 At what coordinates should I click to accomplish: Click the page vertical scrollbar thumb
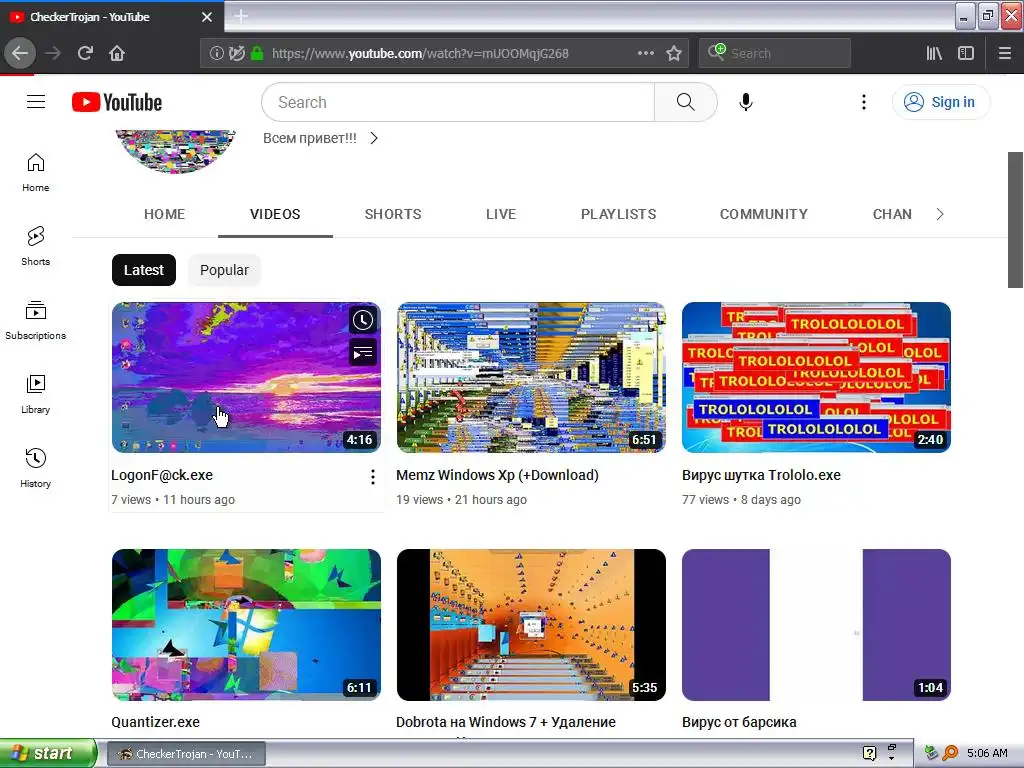pyautogui.click(x=1015, y=219)
